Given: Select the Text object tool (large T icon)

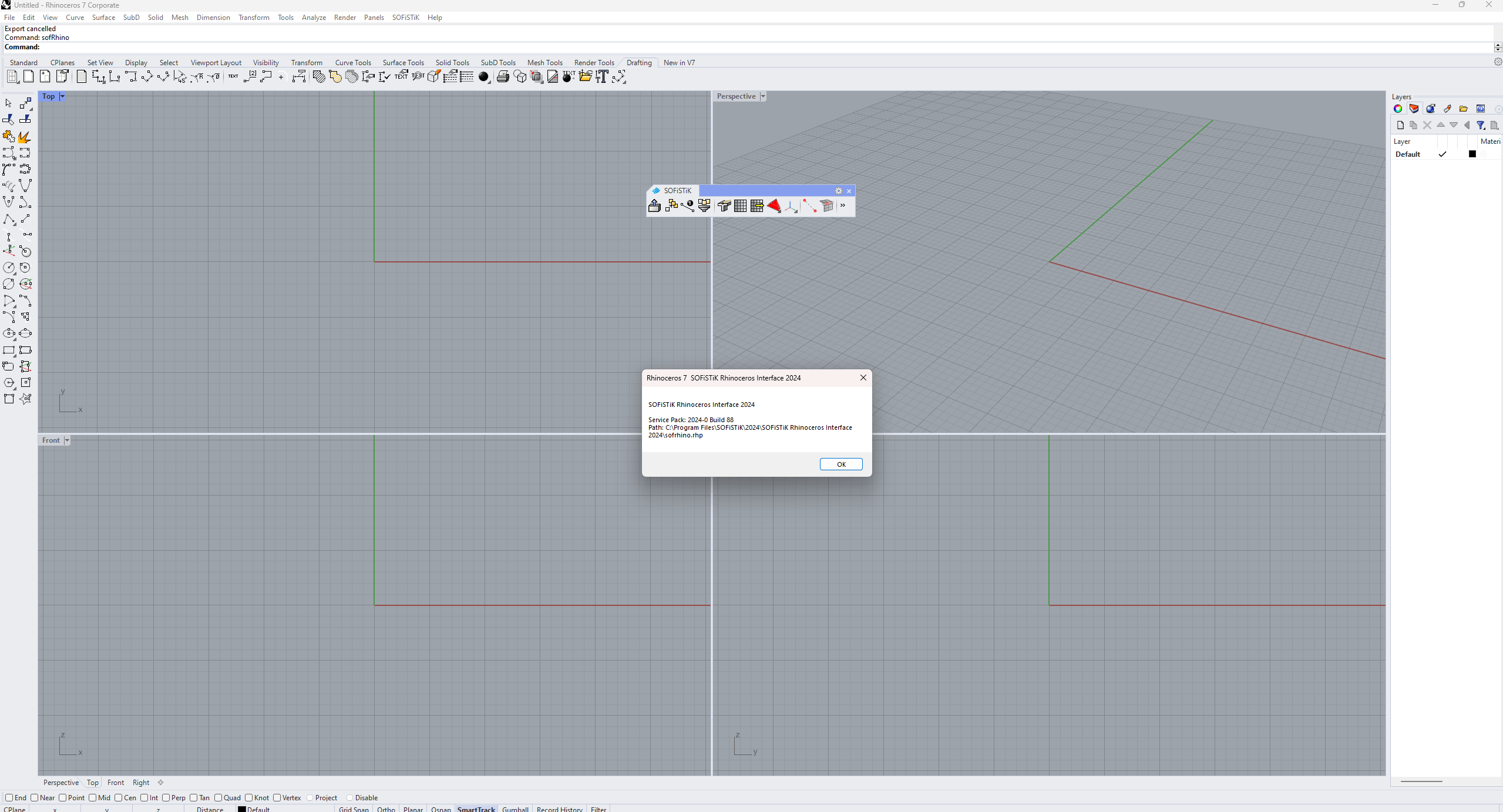Looking at the screenshot, I should pyautogui.click(x=602, y=77).
